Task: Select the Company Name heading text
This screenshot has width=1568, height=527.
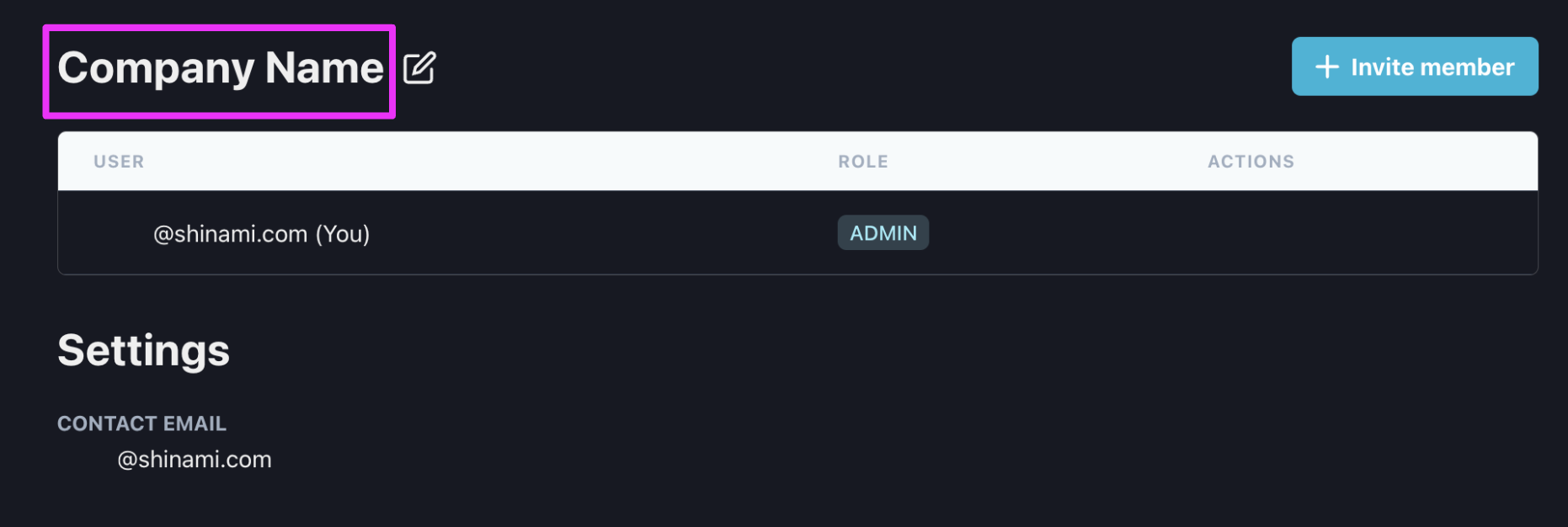Action: (x=221, y=68)
